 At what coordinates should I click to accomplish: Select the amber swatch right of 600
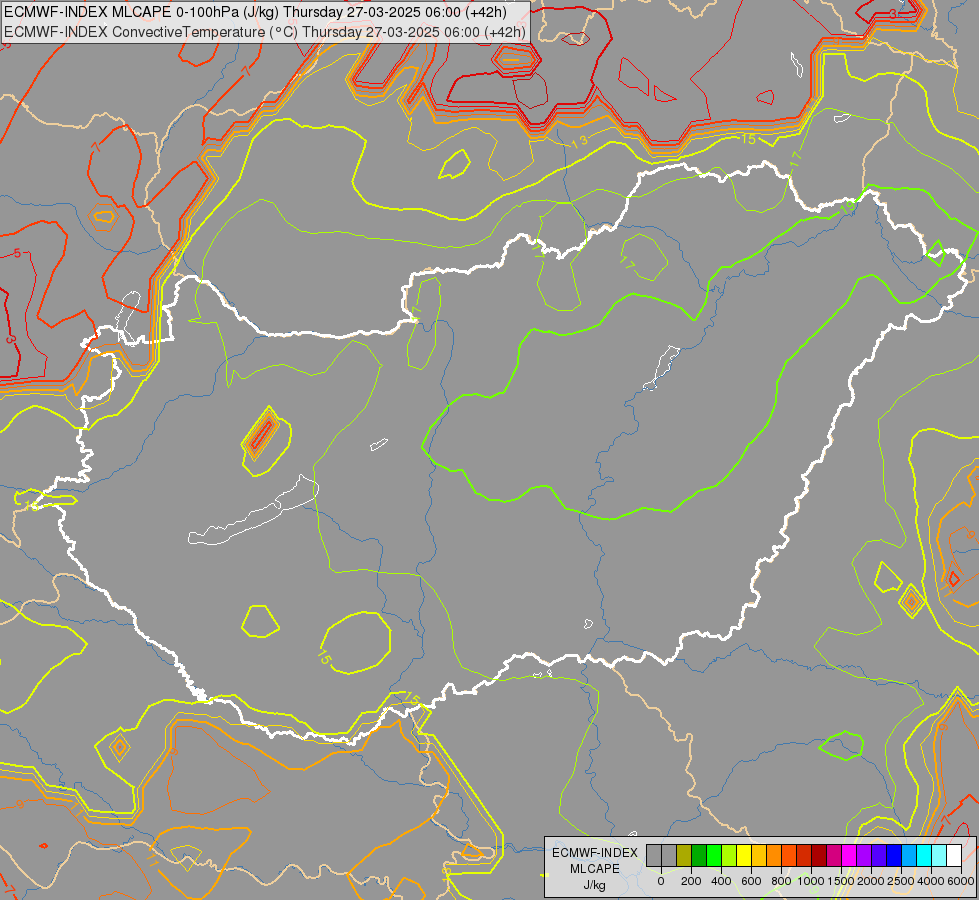[759, 855]
